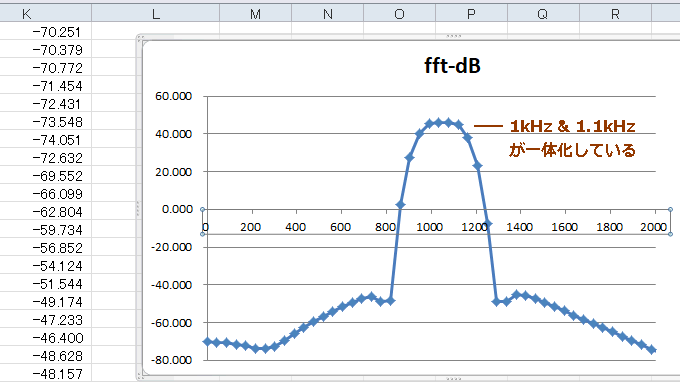This screenshot has height=382, width=680.
Task: Select column R header
Action: tap(615, 13)
